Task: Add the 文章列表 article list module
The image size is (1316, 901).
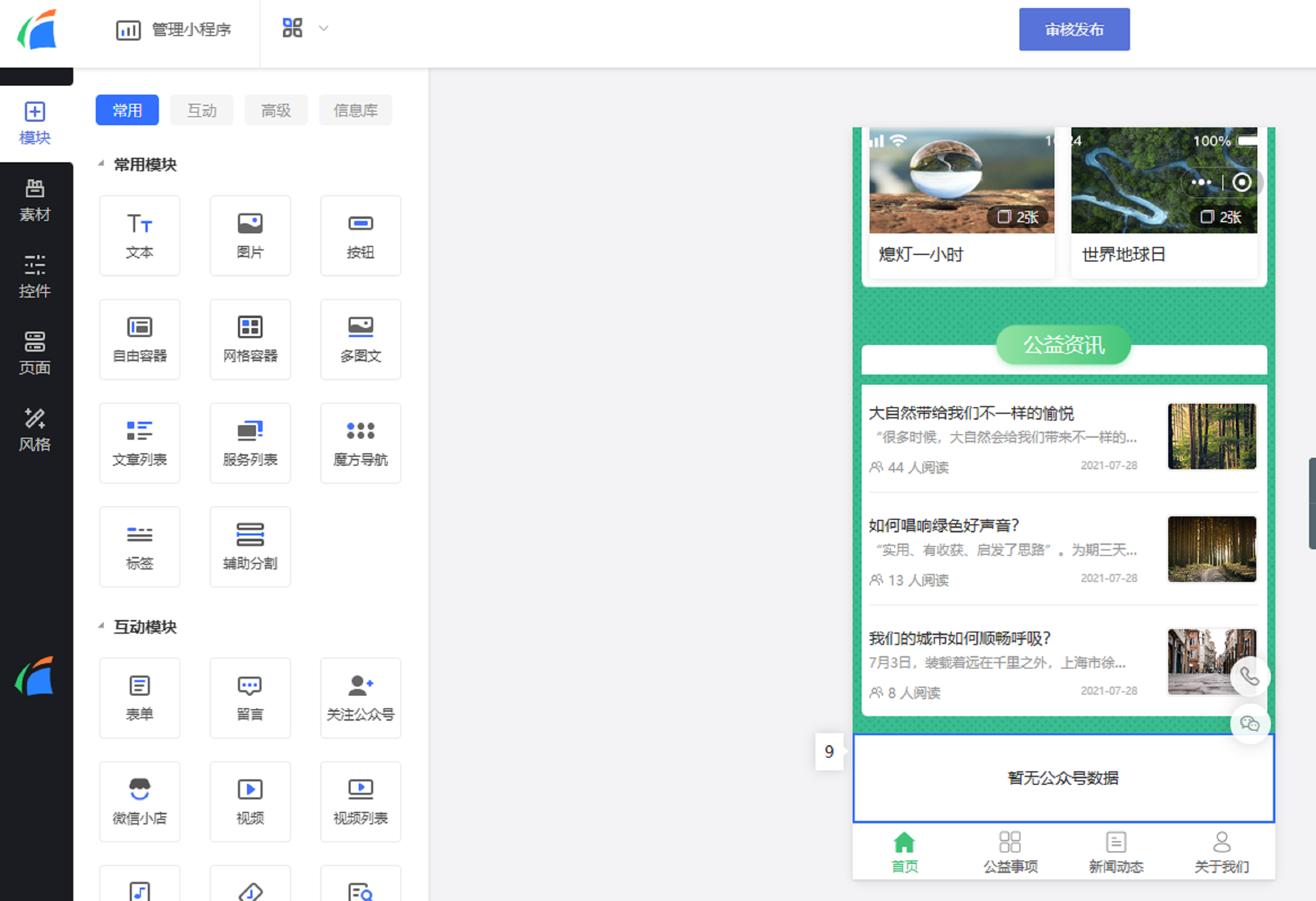Action: coord(139,443)
